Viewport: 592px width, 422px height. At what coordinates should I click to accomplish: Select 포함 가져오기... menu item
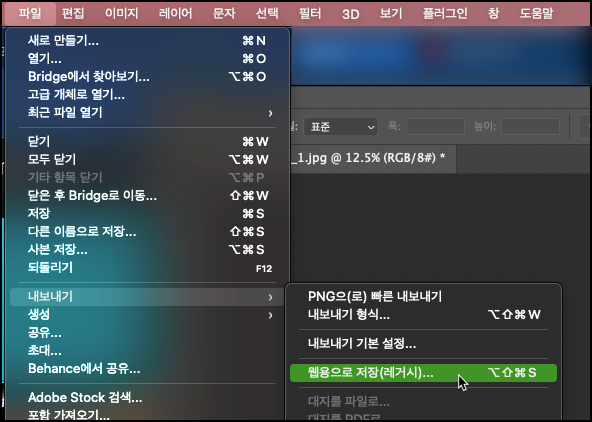click(147, 415)
